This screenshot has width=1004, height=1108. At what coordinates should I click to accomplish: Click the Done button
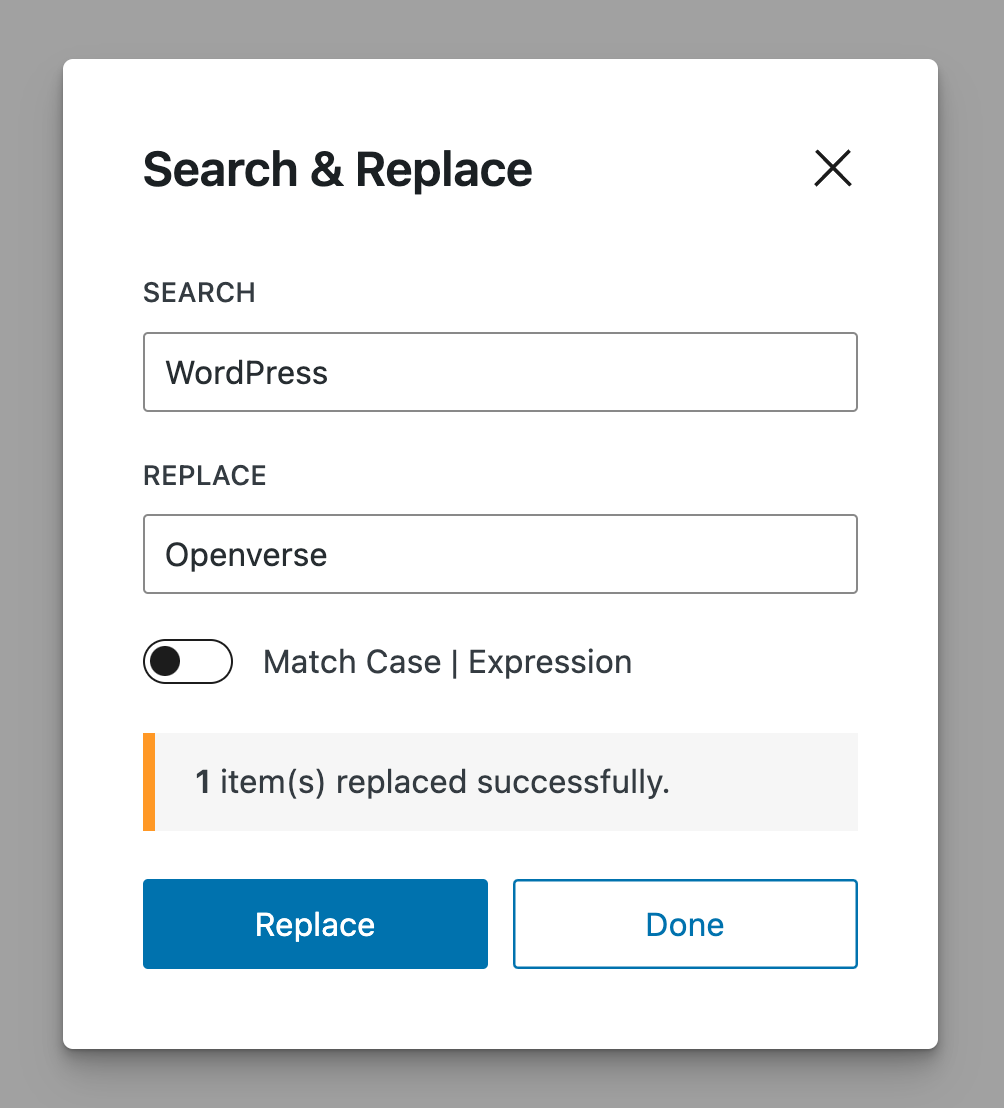(685, 924)
